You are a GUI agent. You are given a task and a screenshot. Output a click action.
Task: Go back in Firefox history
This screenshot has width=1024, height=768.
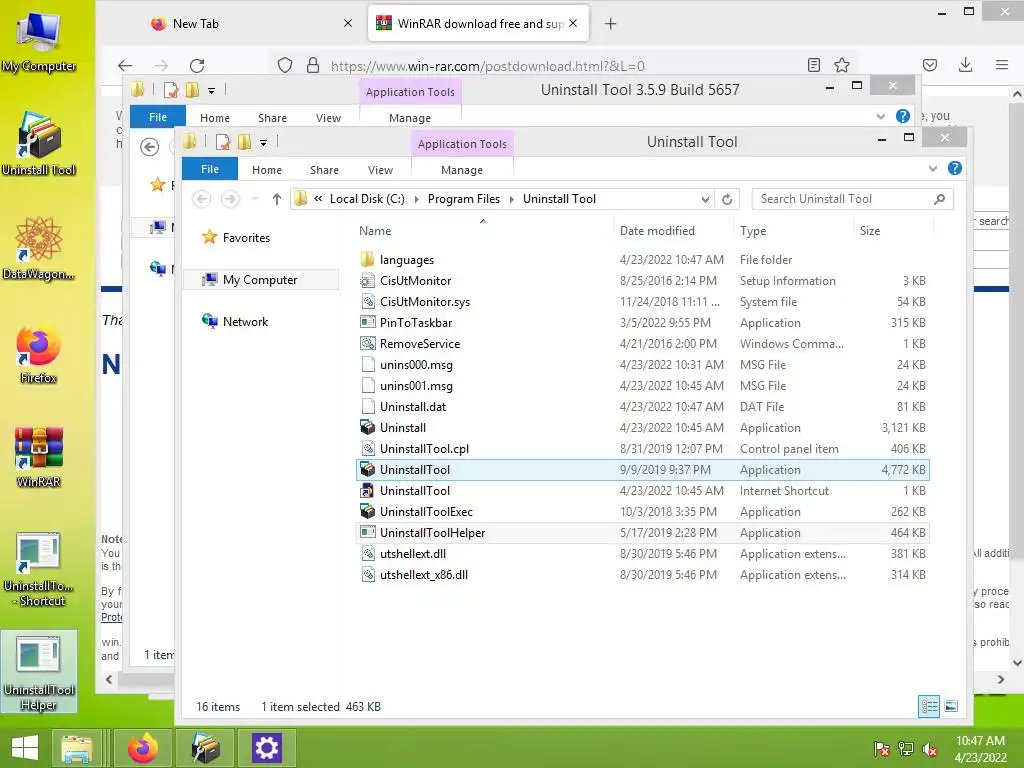coord(125,65)
